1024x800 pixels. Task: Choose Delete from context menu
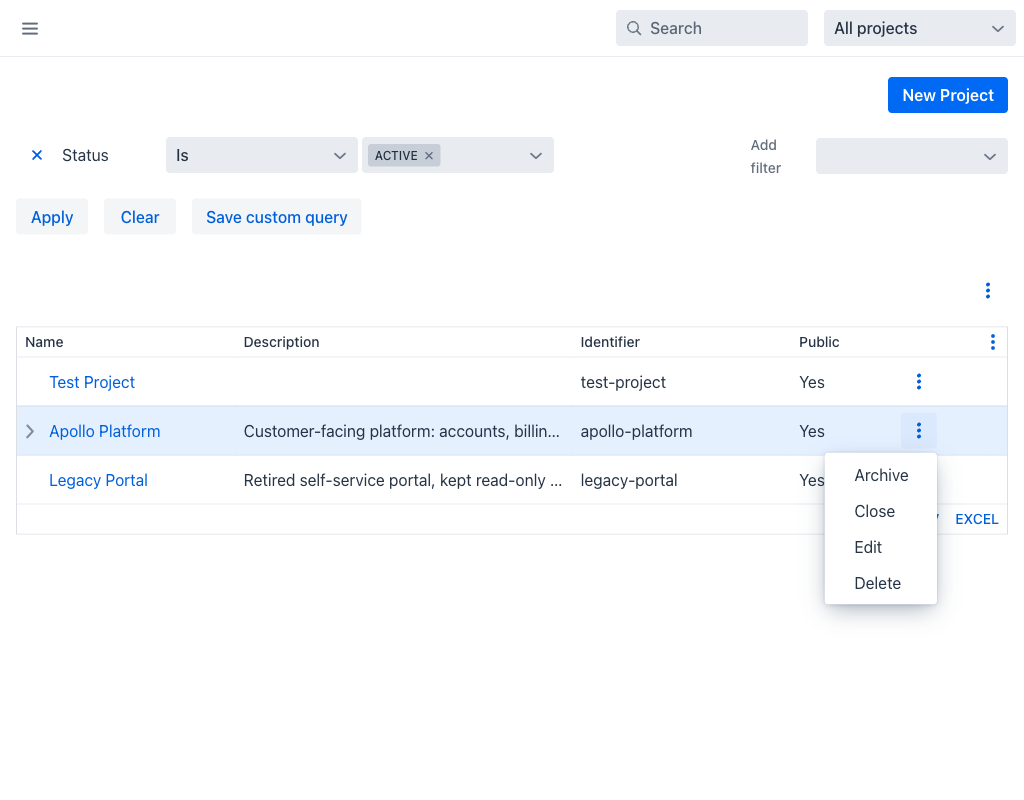tap(881, 583)
